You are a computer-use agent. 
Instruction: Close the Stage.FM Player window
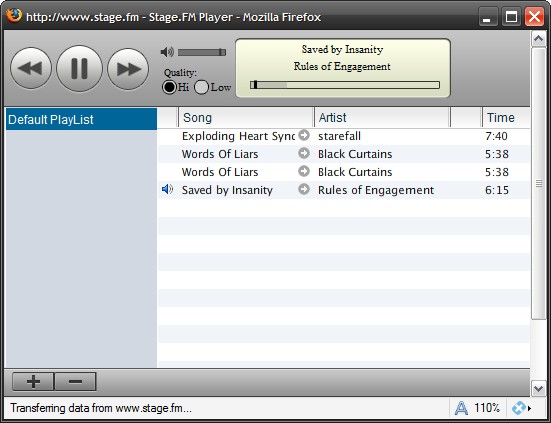coord(534,17)
